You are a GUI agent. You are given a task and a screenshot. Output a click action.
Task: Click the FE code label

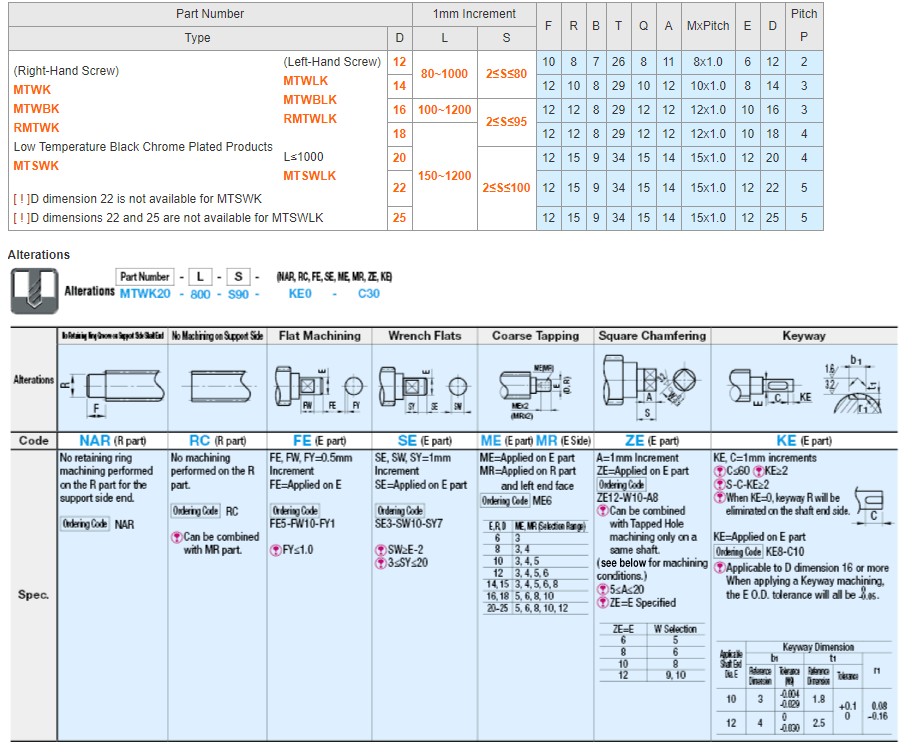tap(302, 441)
